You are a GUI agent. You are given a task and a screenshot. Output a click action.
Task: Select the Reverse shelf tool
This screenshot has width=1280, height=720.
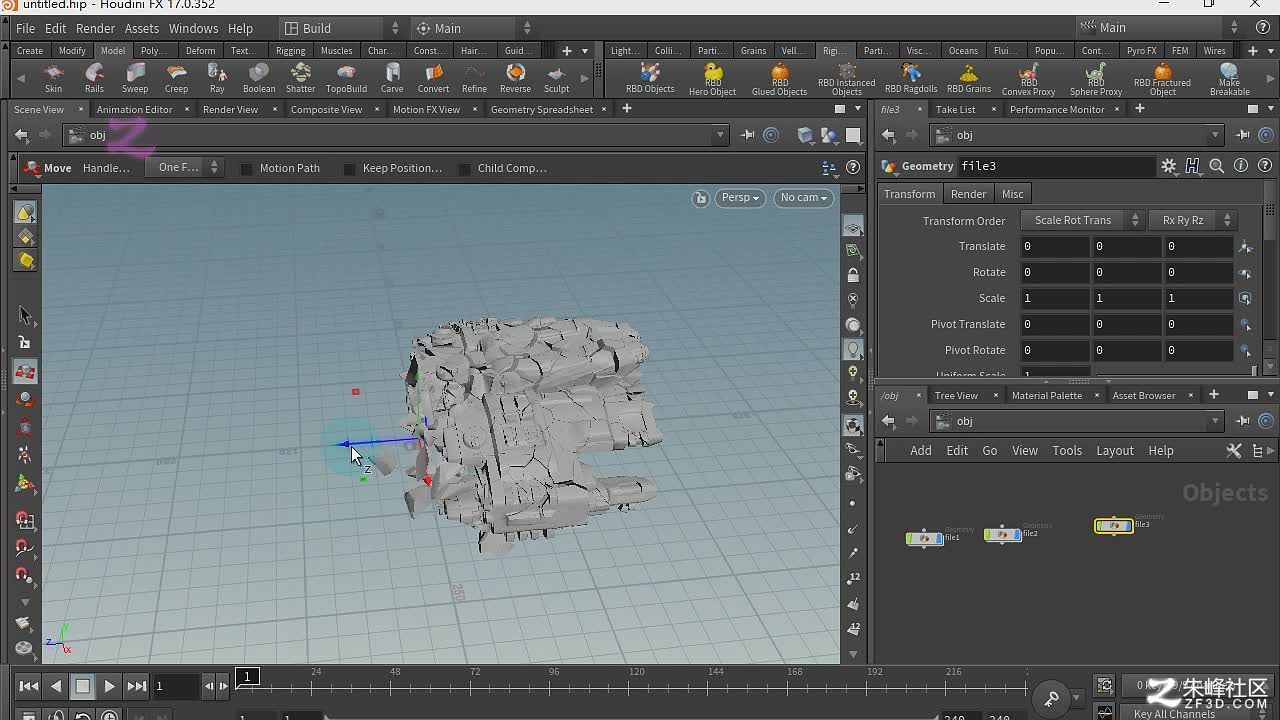coord(516,78)
